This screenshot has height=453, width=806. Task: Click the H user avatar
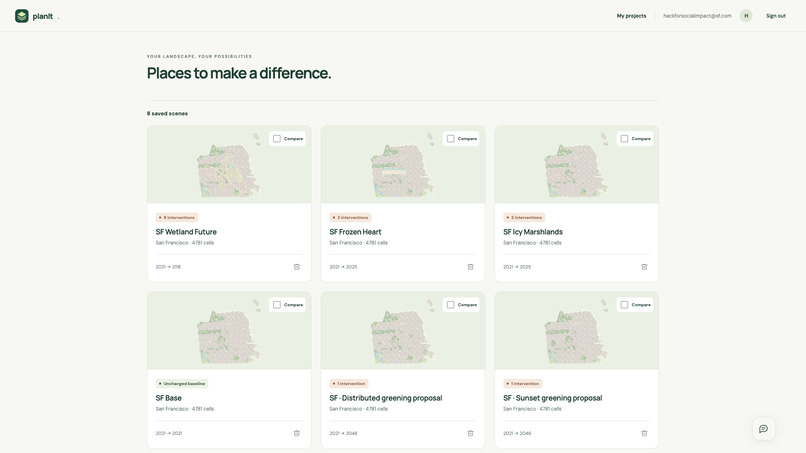click(x=746, y=16)
